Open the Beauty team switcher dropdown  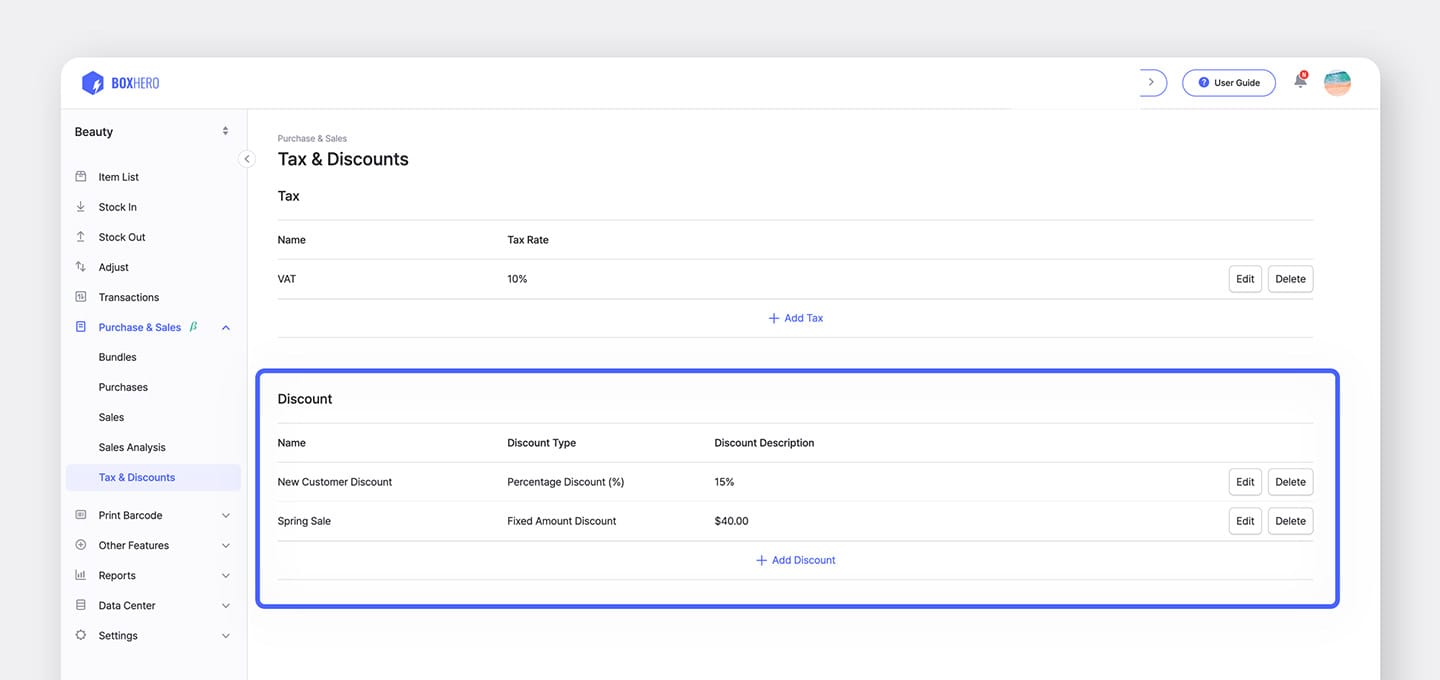(x=225, y=131)
